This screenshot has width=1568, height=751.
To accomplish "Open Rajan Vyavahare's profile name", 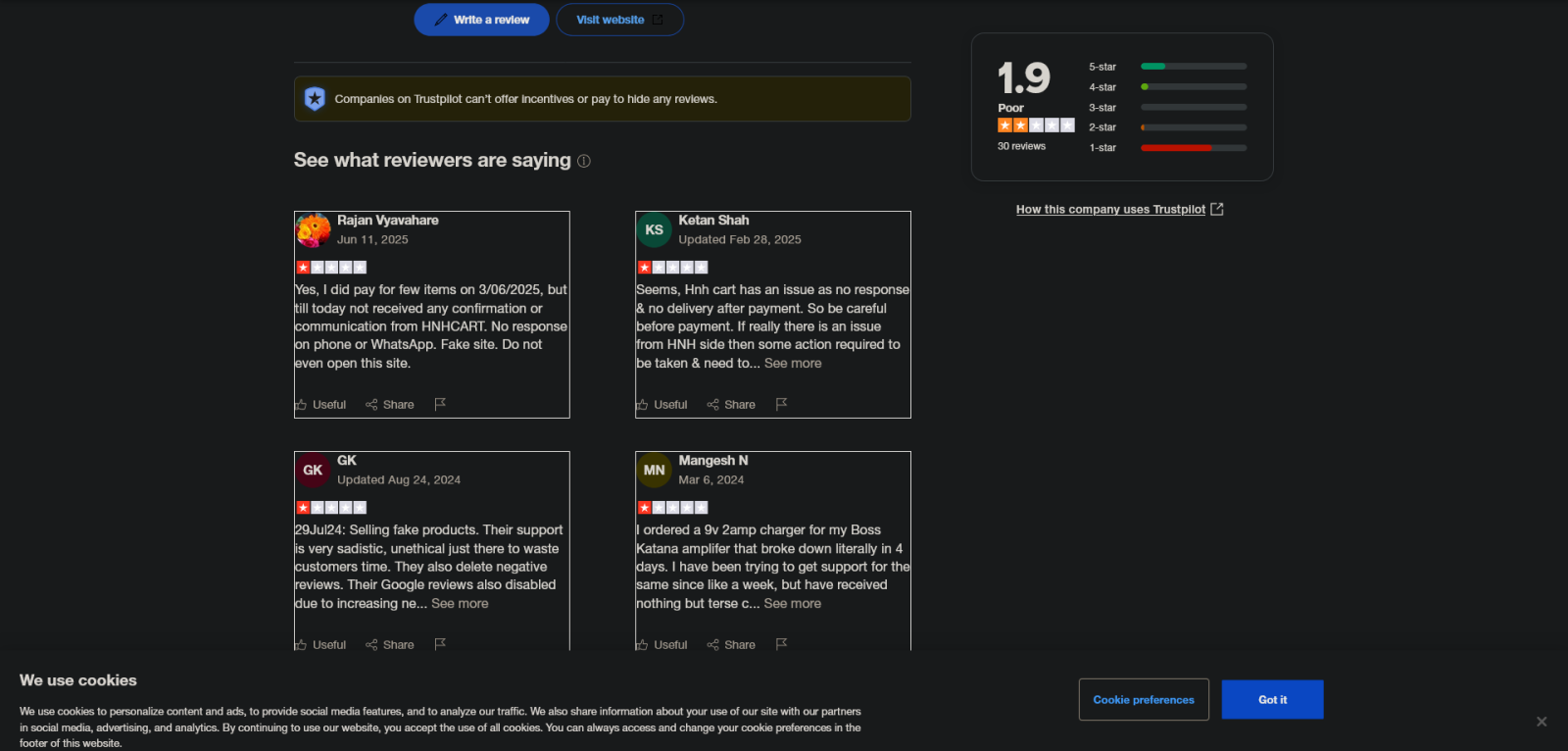I will point(388,221).
